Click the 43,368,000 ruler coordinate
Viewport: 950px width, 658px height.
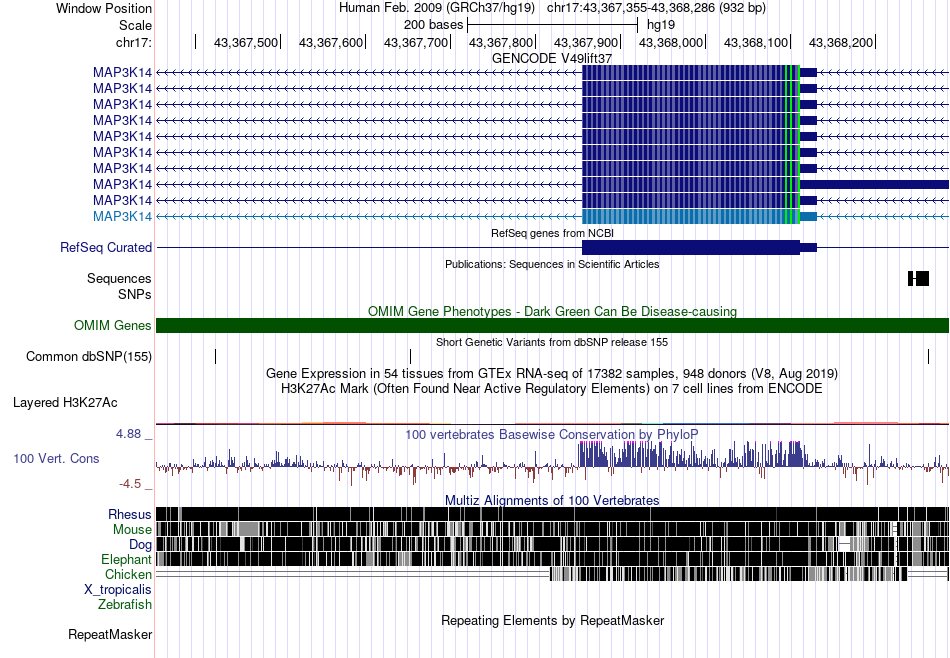pos(671,42)
